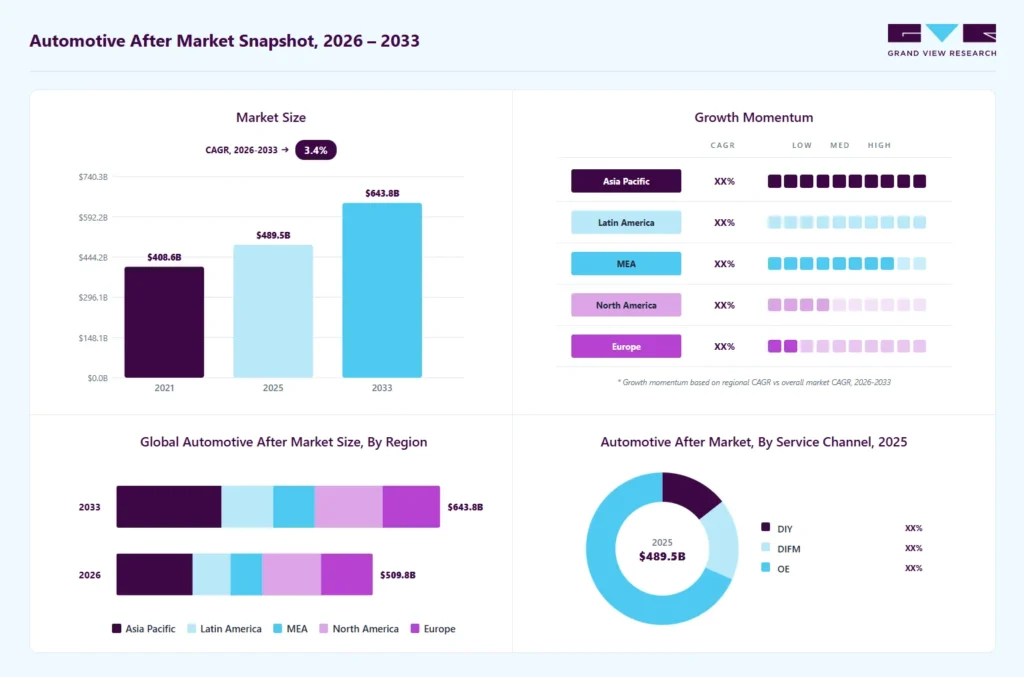Click the MEA region label

[626, 264]
